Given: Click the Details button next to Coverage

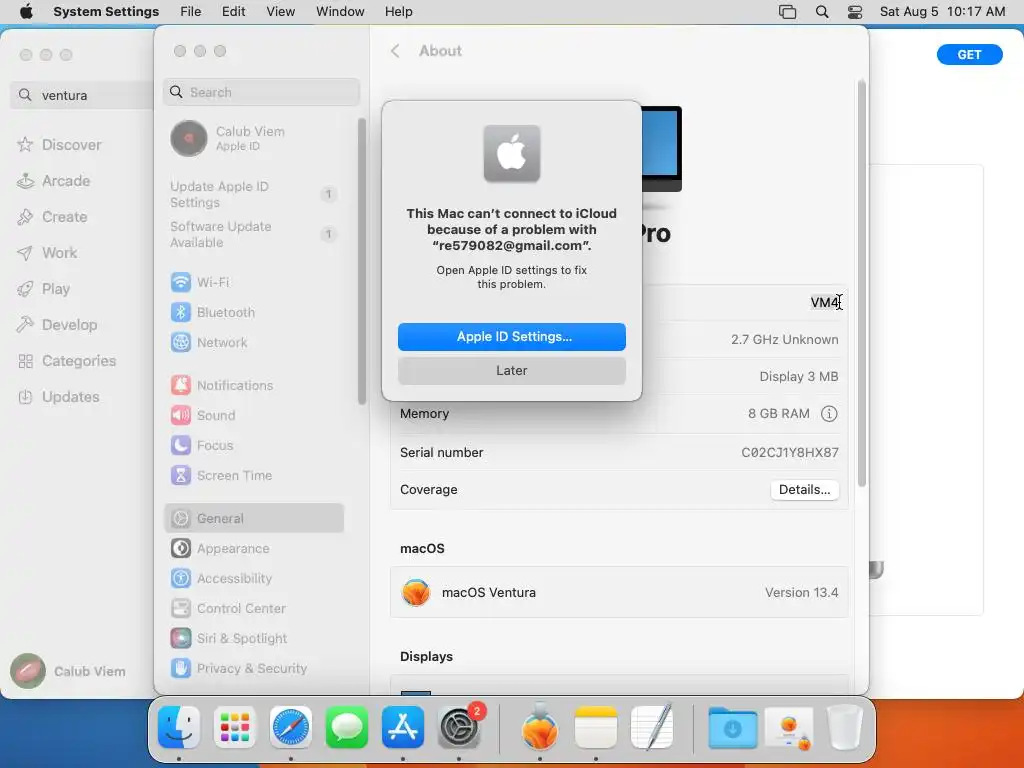Looking at the screenshot, I should [x=804, y=490].
